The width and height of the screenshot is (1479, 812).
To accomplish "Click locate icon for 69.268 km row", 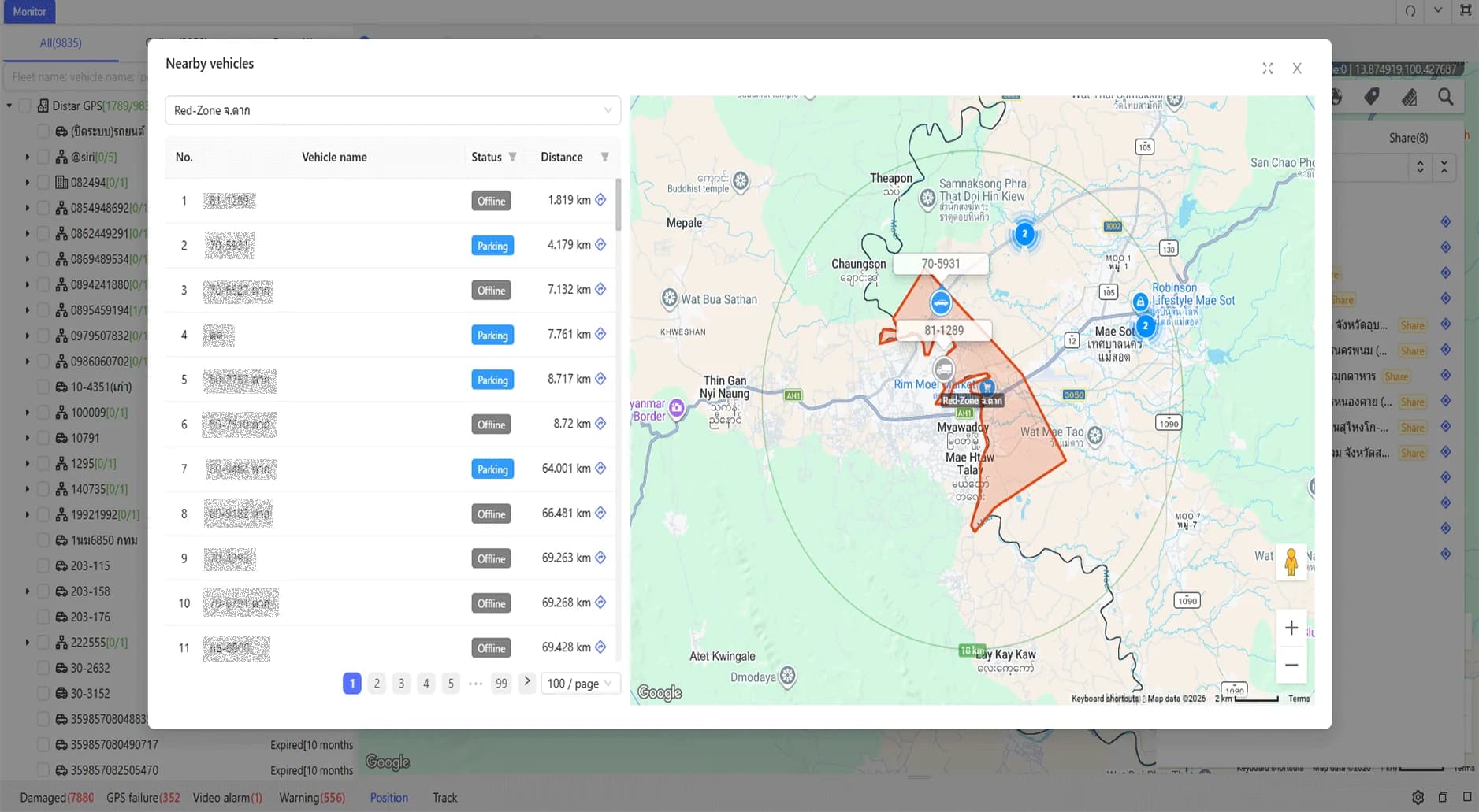I will (600, 603).
